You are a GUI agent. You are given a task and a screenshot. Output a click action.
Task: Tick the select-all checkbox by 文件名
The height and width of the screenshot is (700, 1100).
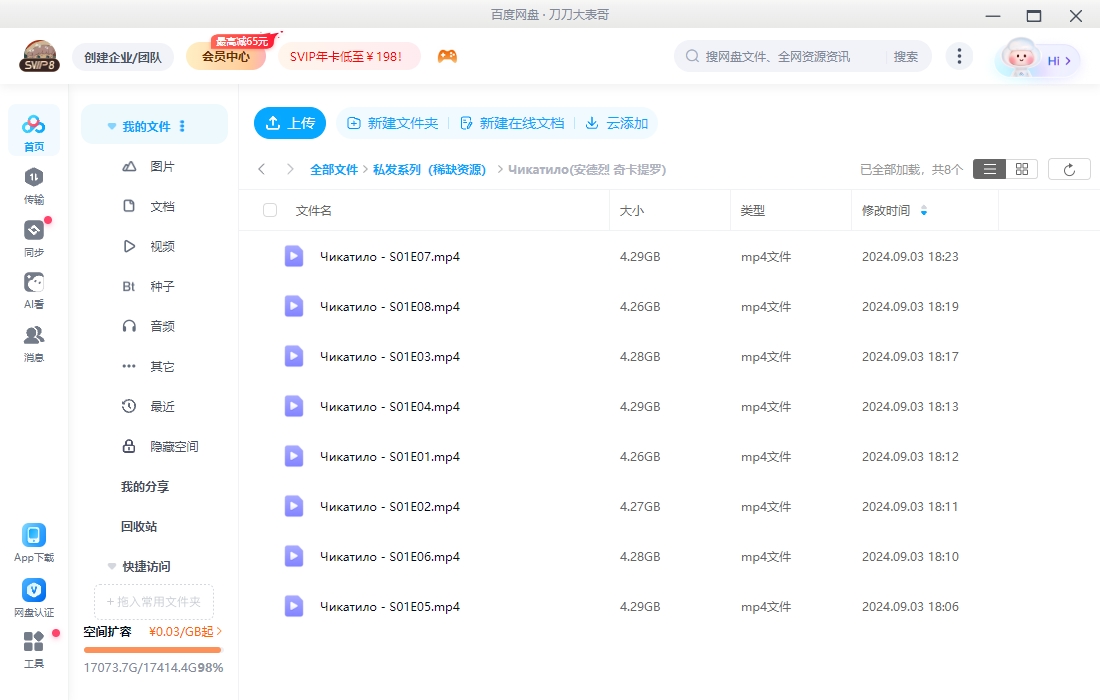(x=269, y=210)
